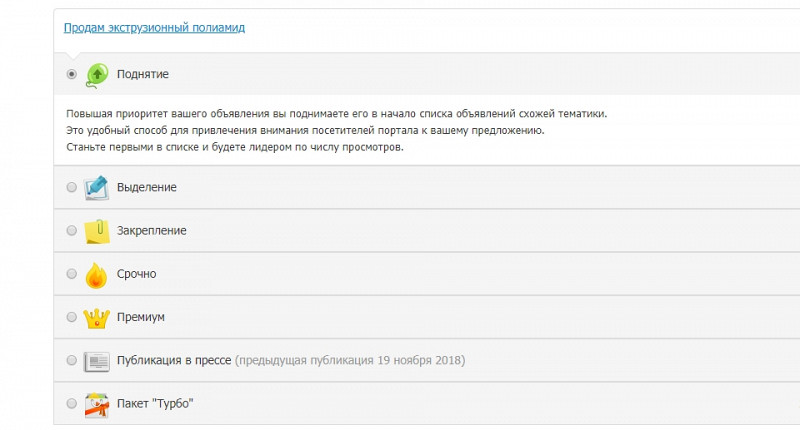Screen dimensions: 800x430
Task: Click the golden crown Премиум icon
Action: pyautogui.click(x=96, y=318)
